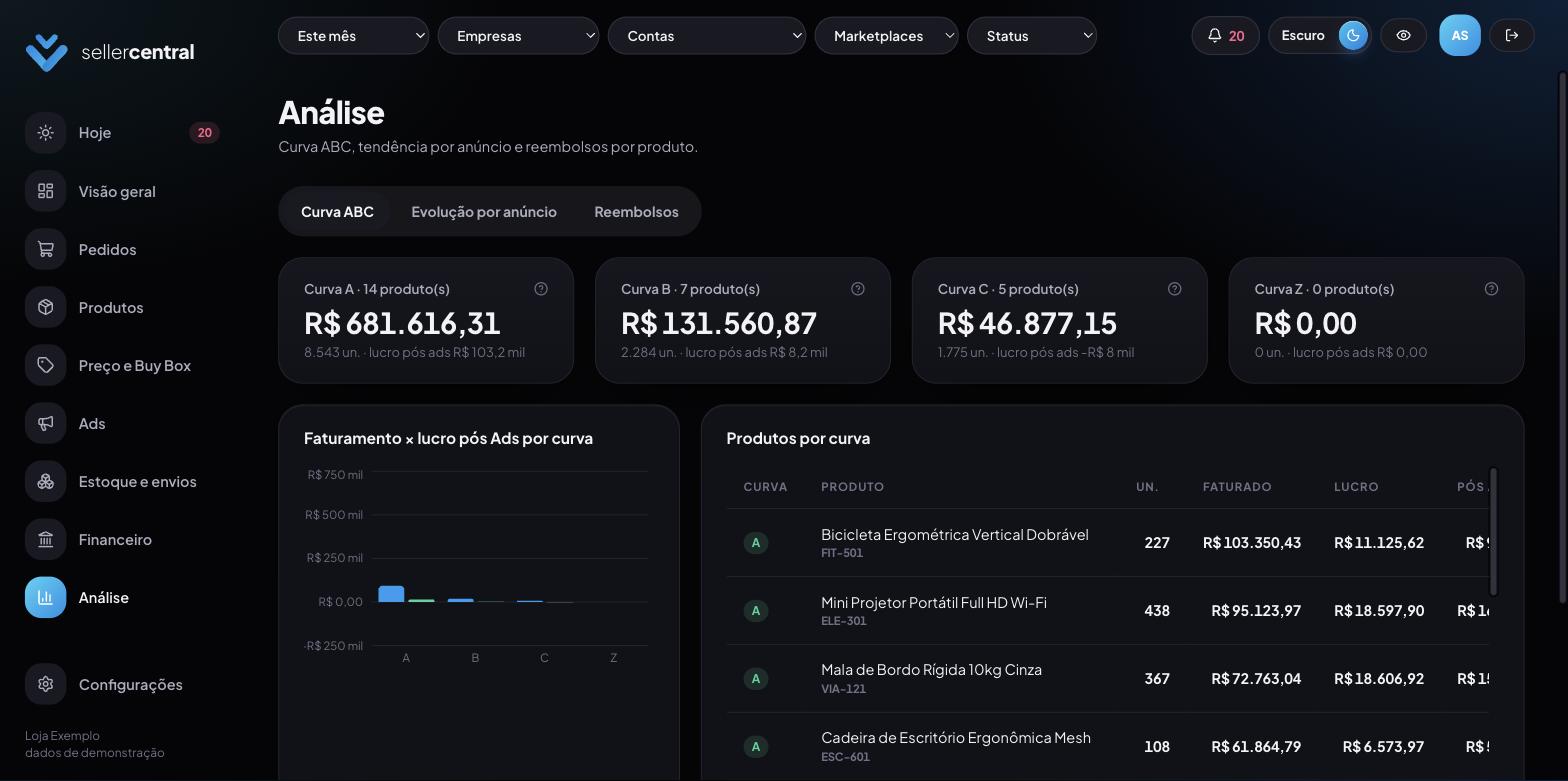This screenshot has height=781, width=1568.
Task: Open the Este mês period dropdown
Action: [x=353, y=36]
